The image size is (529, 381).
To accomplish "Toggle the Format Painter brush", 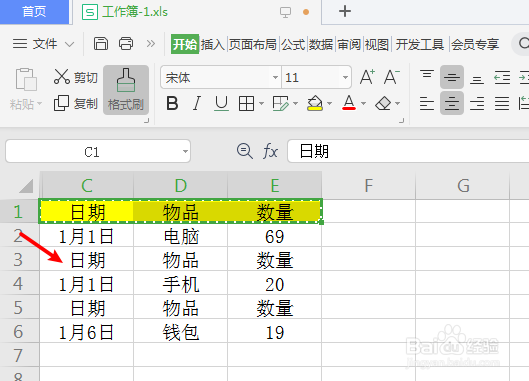I will point(126,90).
